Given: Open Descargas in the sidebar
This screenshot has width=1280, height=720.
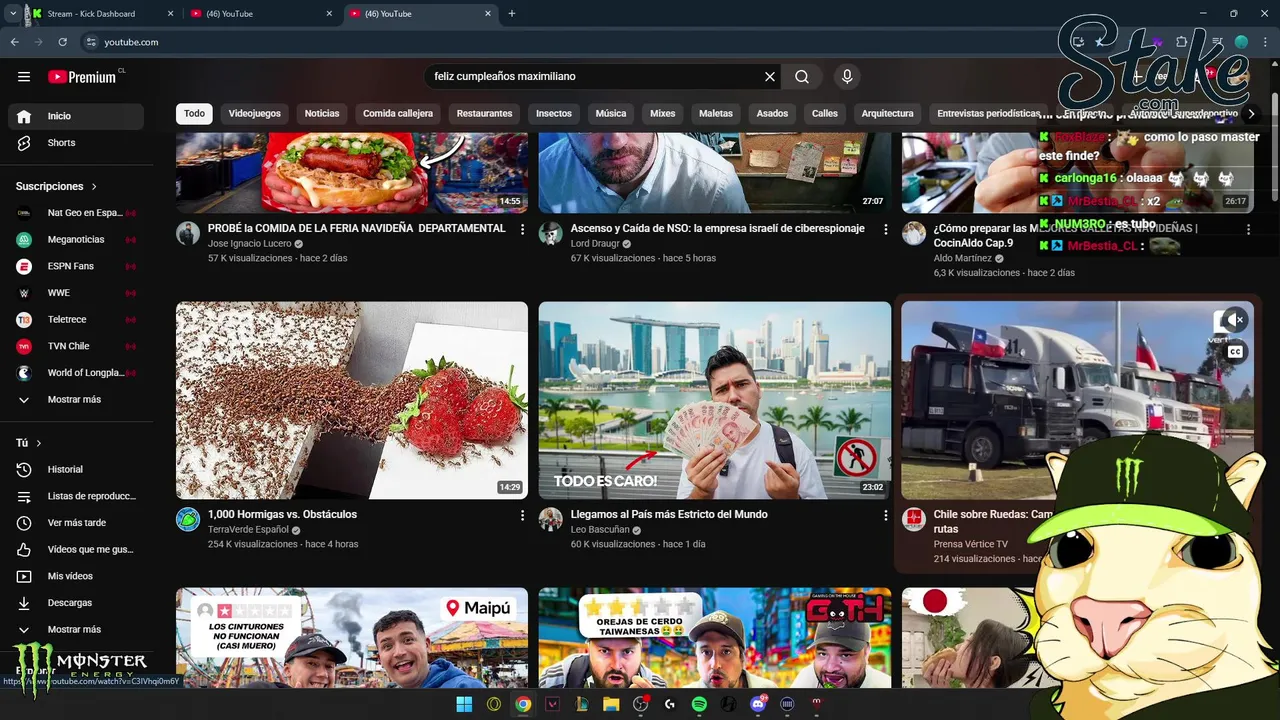Looking at the screenshot, I should point(76,603).
